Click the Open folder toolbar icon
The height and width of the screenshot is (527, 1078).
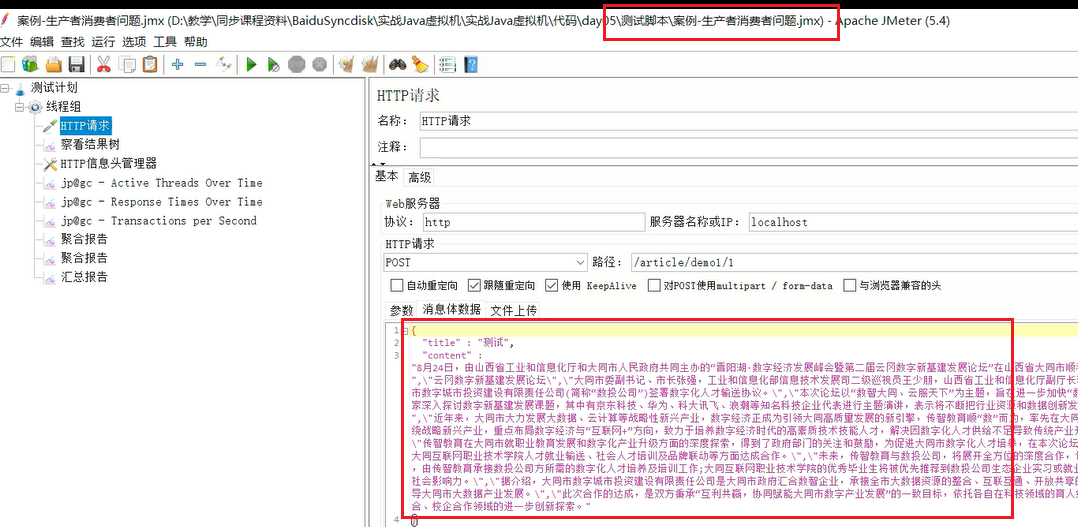(53, 65)
